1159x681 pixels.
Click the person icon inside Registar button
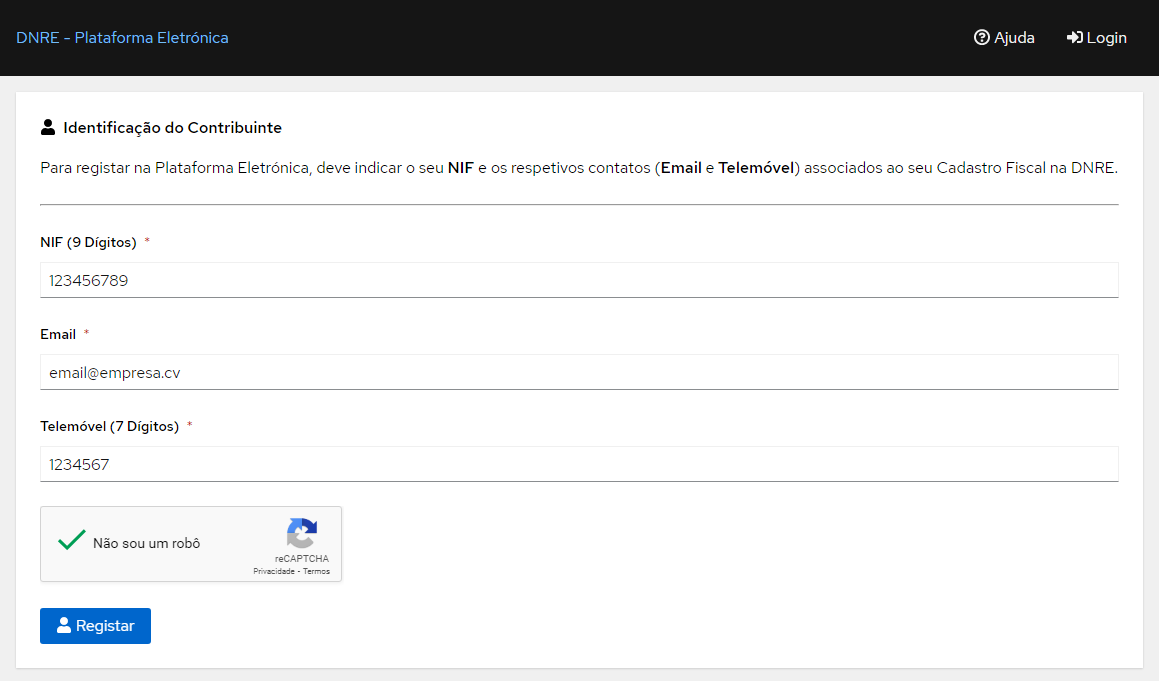64,626
